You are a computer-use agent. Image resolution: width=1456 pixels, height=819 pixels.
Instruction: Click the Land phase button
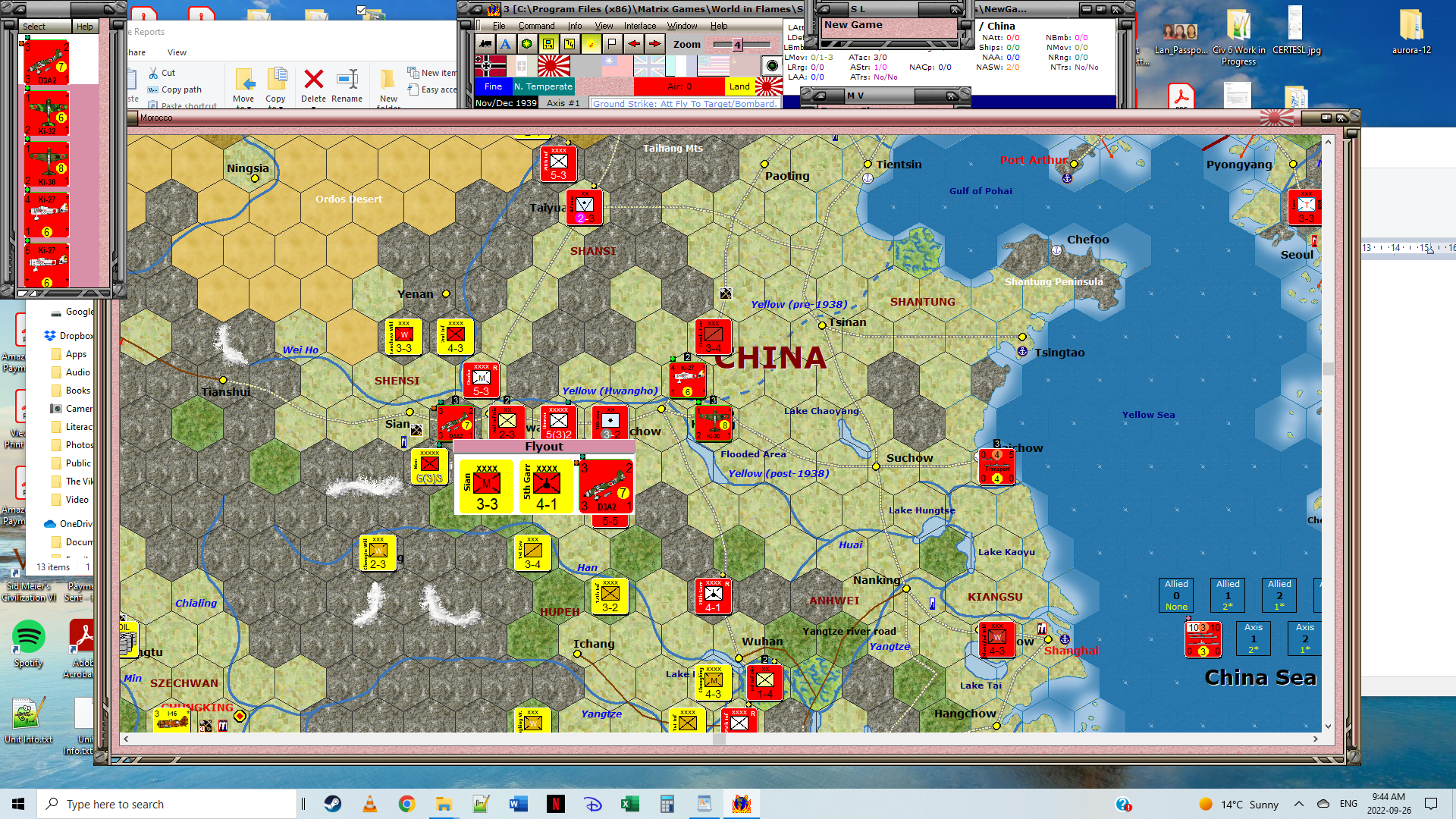pyautogui.click(x=739, y=86)
